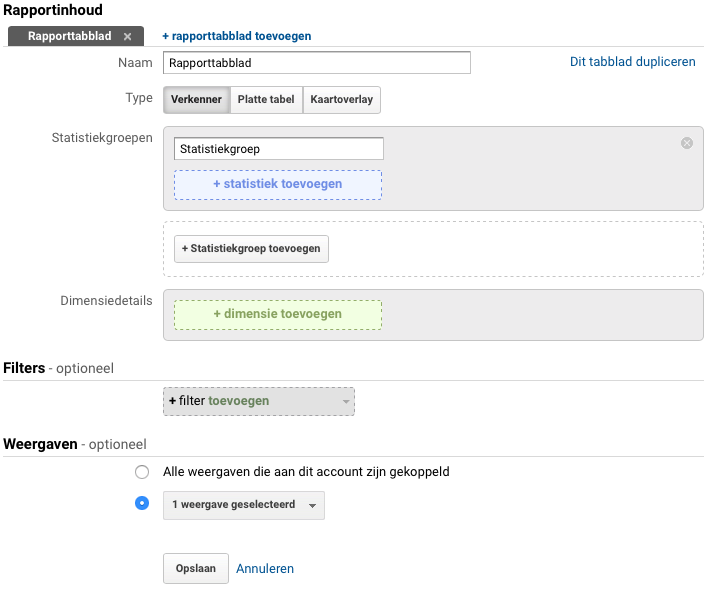Image resolution: width=711 pixels, height=589 pixels.
Task: Close the Rapporttabblad tab with its x icon
Action: pos(127,36)
